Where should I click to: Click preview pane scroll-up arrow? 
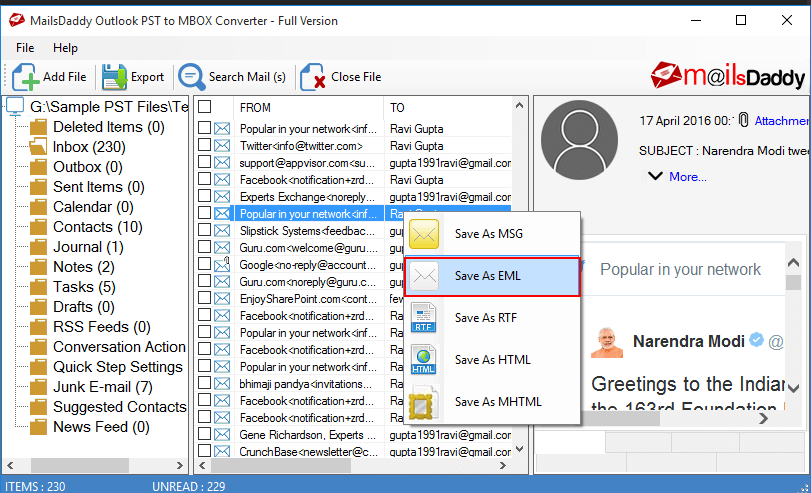click(793, 263)
